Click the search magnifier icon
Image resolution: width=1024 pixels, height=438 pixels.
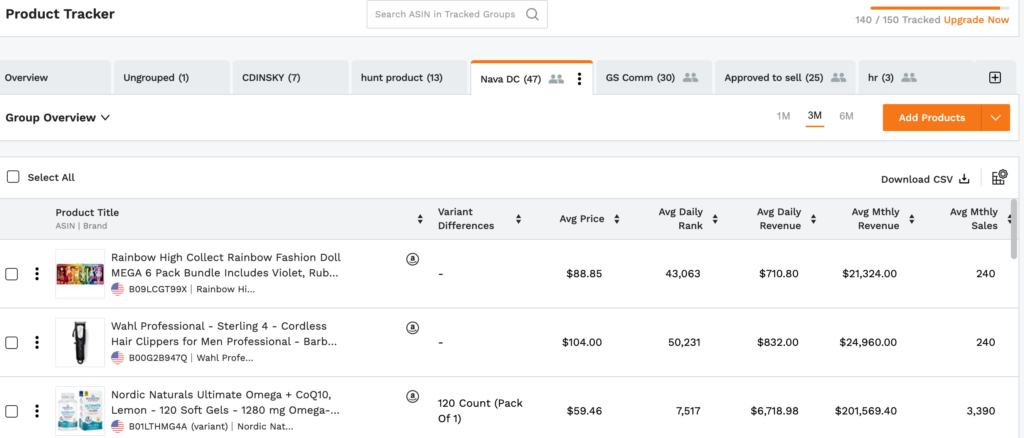pyautogui.click(x=532, y=15)
